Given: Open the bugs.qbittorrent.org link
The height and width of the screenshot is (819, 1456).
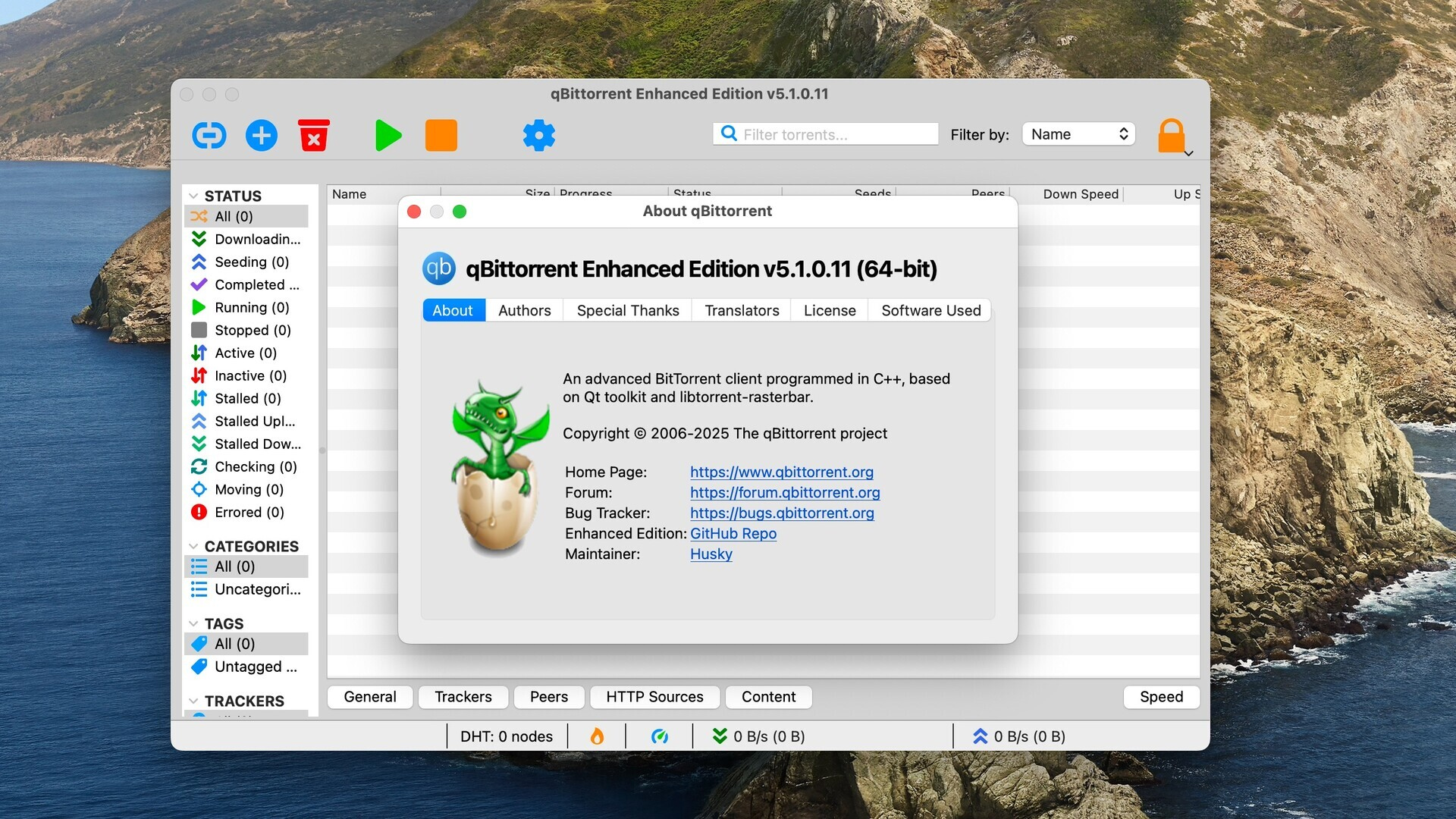Looking at the screenshot, I should coord(782,513).
